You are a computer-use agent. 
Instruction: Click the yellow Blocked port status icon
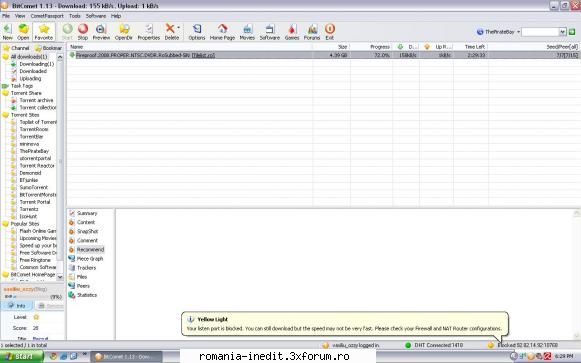coord(491,345)
